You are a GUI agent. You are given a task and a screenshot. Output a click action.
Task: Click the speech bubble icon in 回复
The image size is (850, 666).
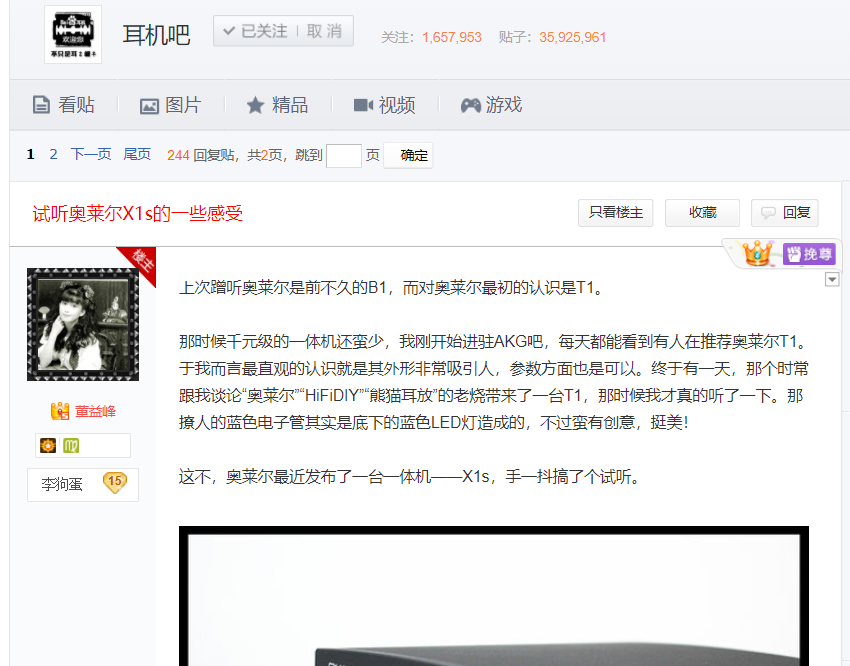[x=768, y=212]
